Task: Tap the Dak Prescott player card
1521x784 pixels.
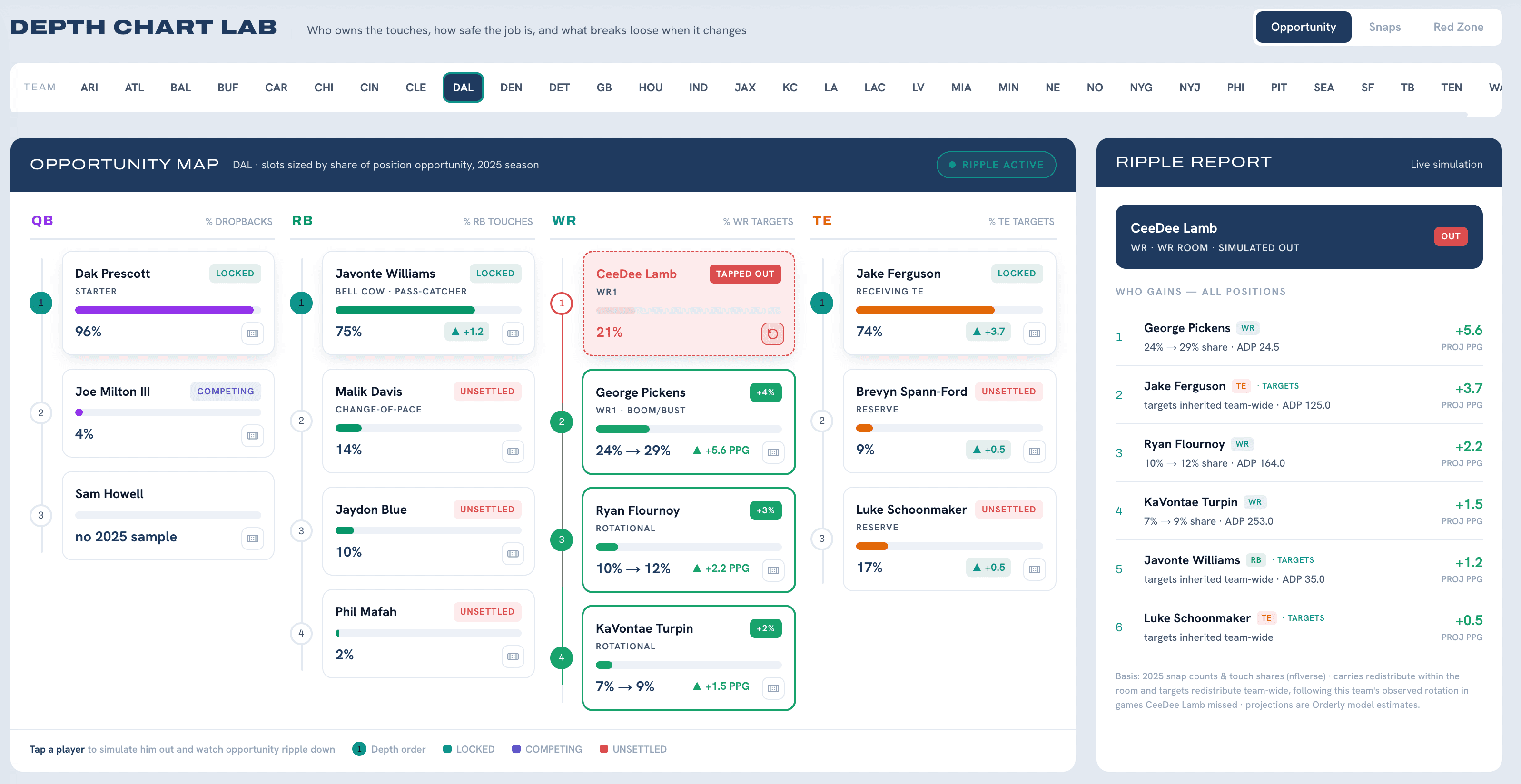Action: point(168,303)
